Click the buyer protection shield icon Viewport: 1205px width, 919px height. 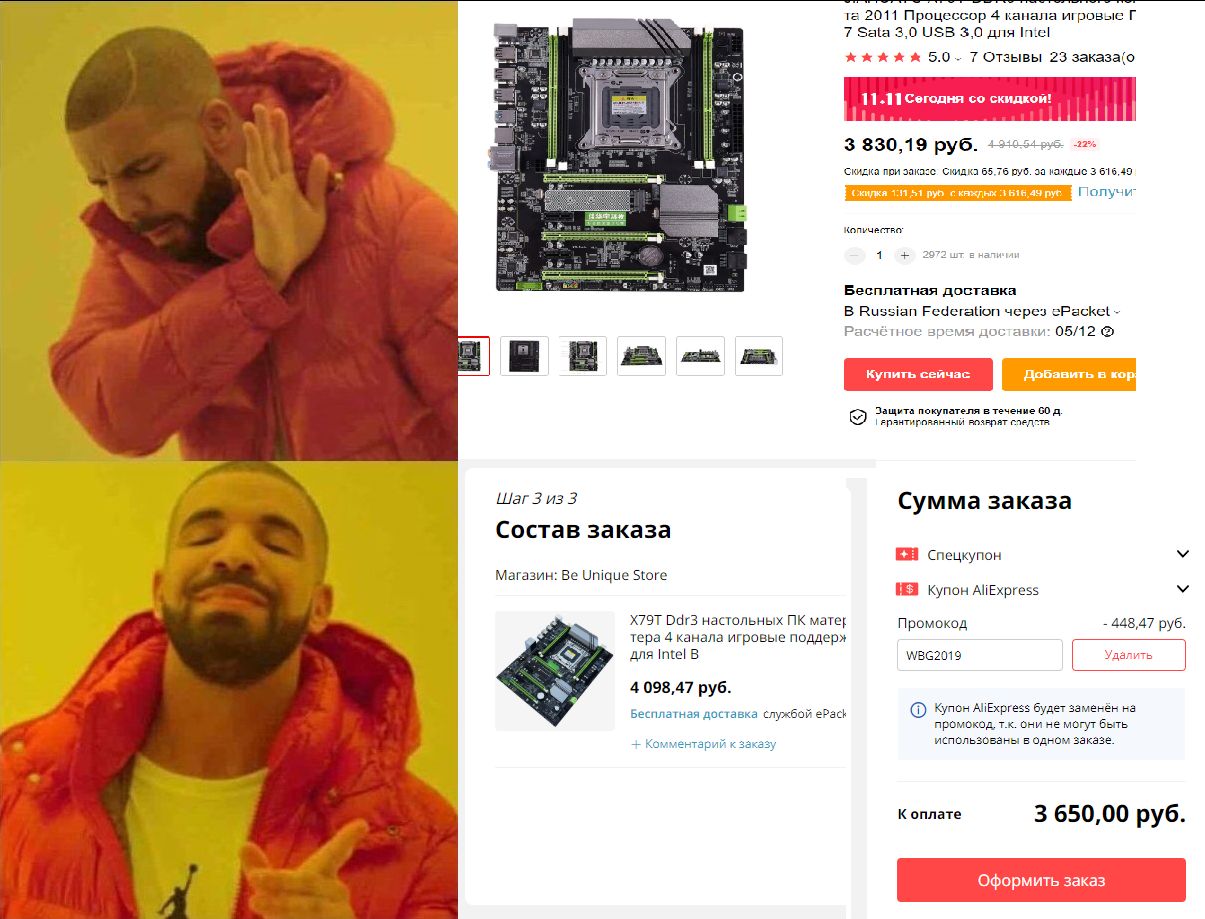(857, 417)
